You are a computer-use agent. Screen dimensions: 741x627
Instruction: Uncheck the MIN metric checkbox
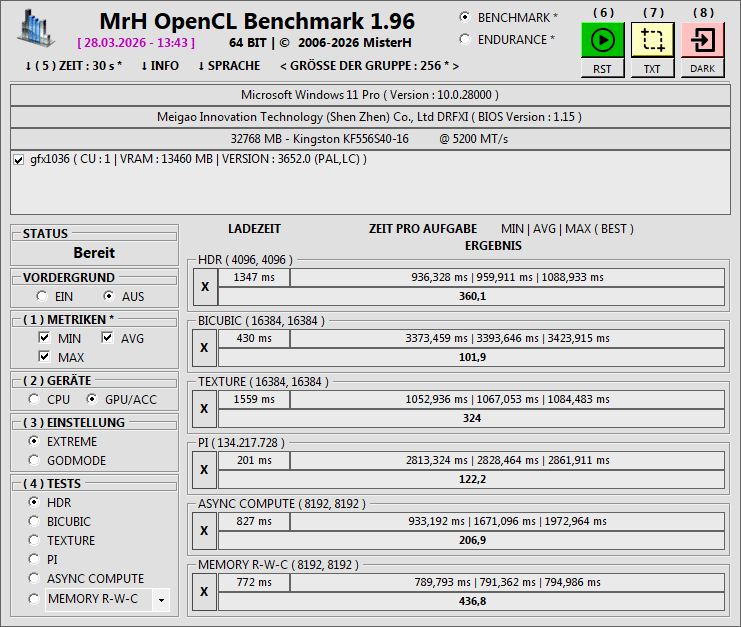click(44, 338)
